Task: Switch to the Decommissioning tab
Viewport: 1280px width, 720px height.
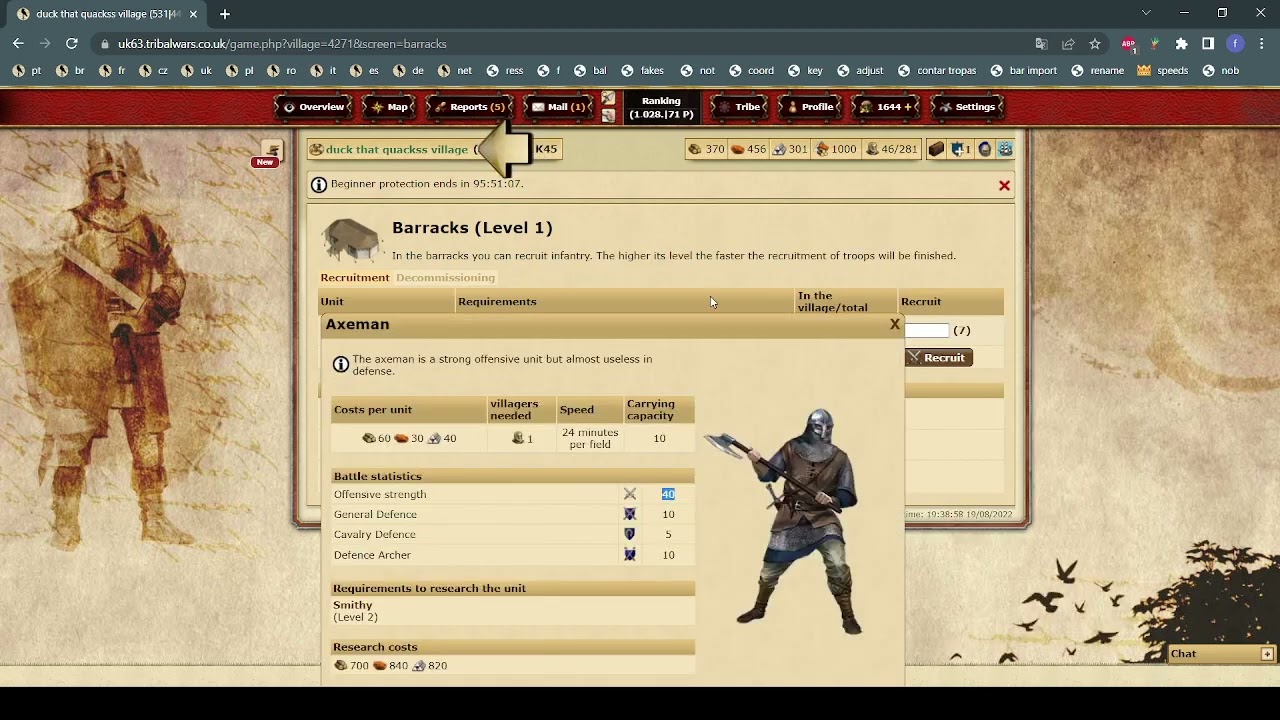Action: [x=445, y=278]
